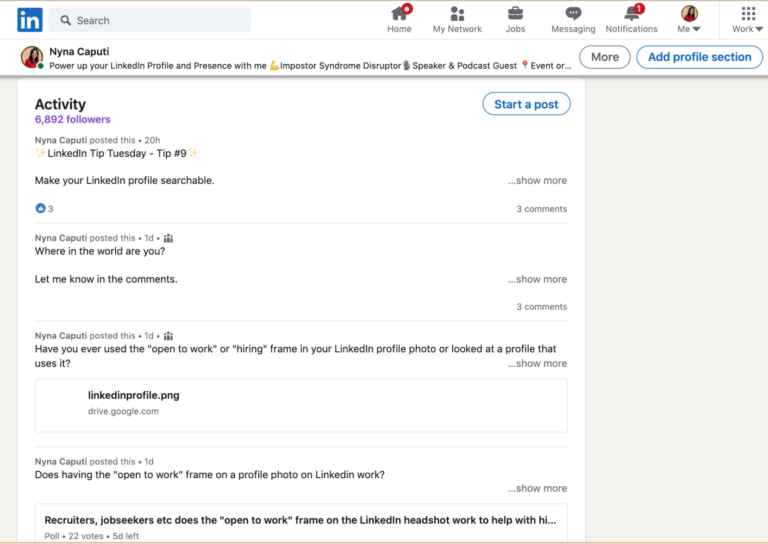Viewport: 768px width, 544px height.
Task: Open the linkedinprofile.png attachment card
Action: [x=301, y=405]
